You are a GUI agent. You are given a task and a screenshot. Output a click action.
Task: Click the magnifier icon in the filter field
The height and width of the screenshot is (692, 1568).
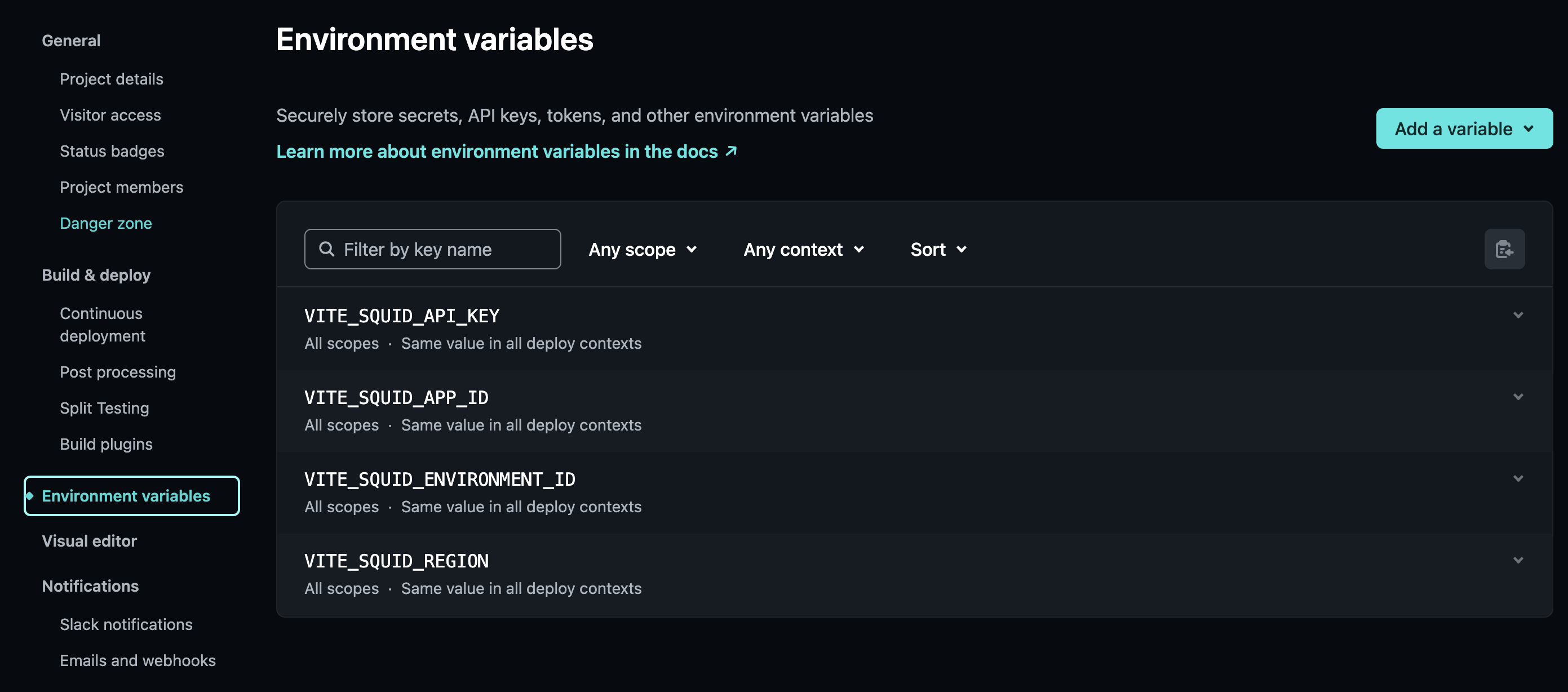point(326,249)
